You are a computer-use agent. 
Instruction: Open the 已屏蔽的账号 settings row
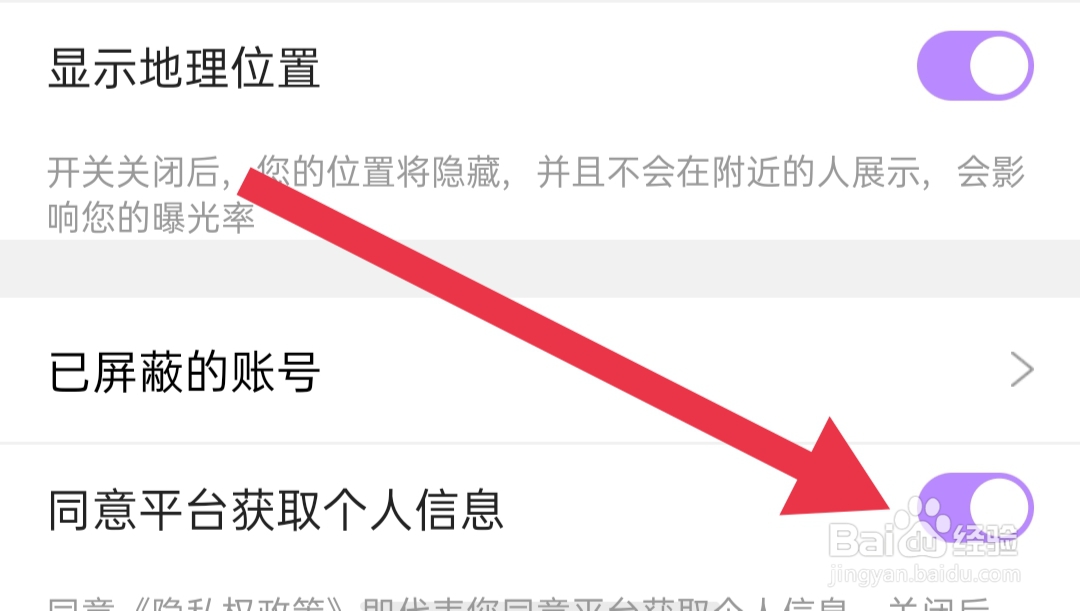[x=540, y=371]
